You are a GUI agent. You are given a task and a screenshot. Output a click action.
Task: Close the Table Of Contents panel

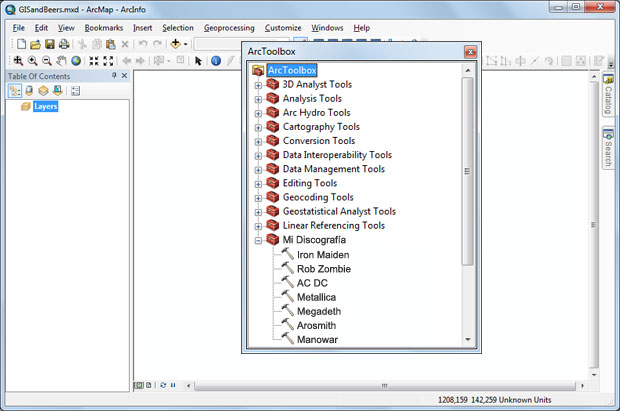click(124, 76)
